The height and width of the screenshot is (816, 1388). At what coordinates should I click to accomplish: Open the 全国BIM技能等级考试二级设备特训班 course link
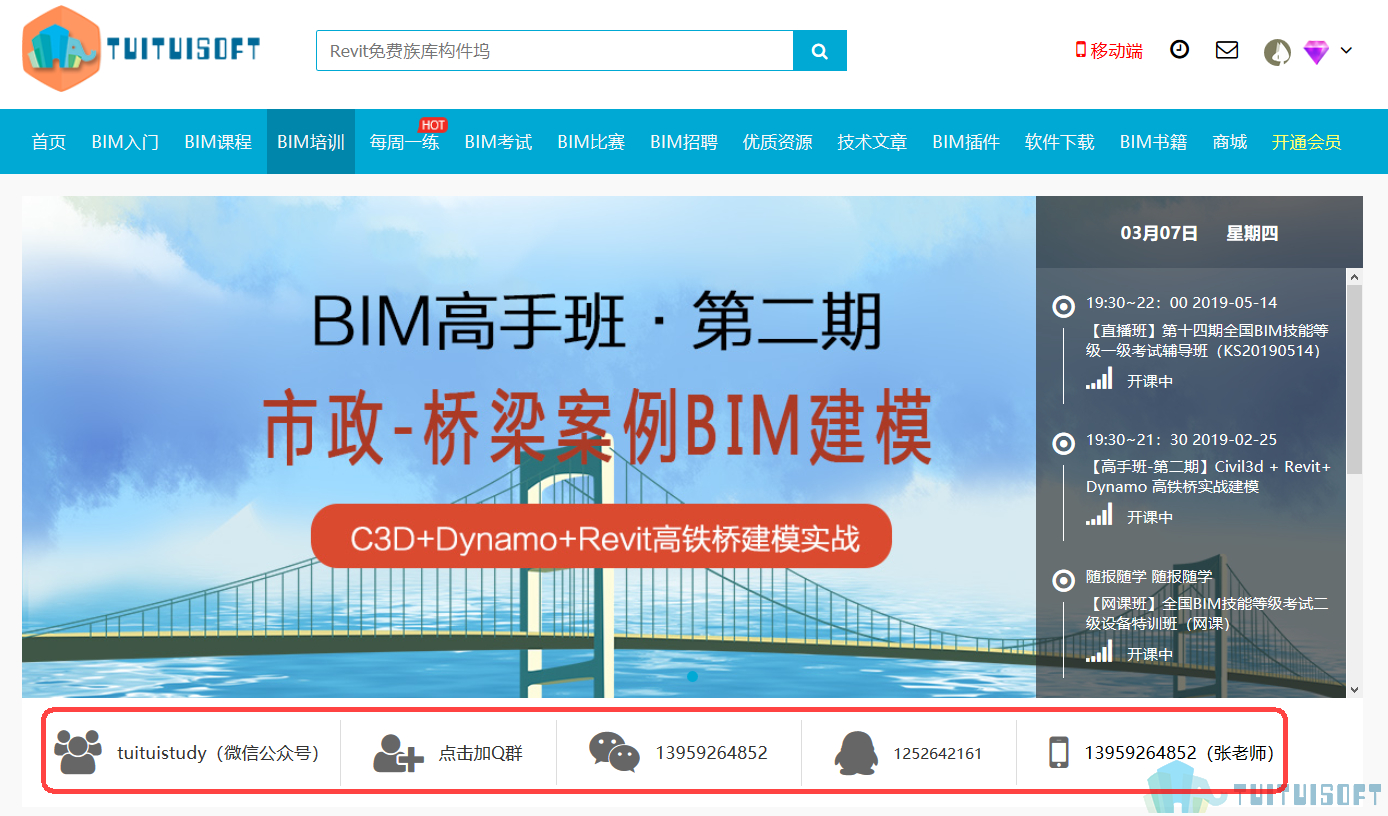(1207, 613)
